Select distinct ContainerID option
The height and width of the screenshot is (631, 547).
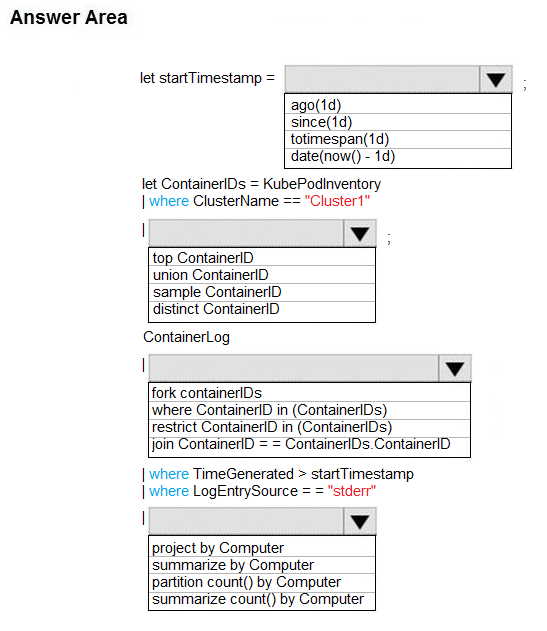click(262, 309)
